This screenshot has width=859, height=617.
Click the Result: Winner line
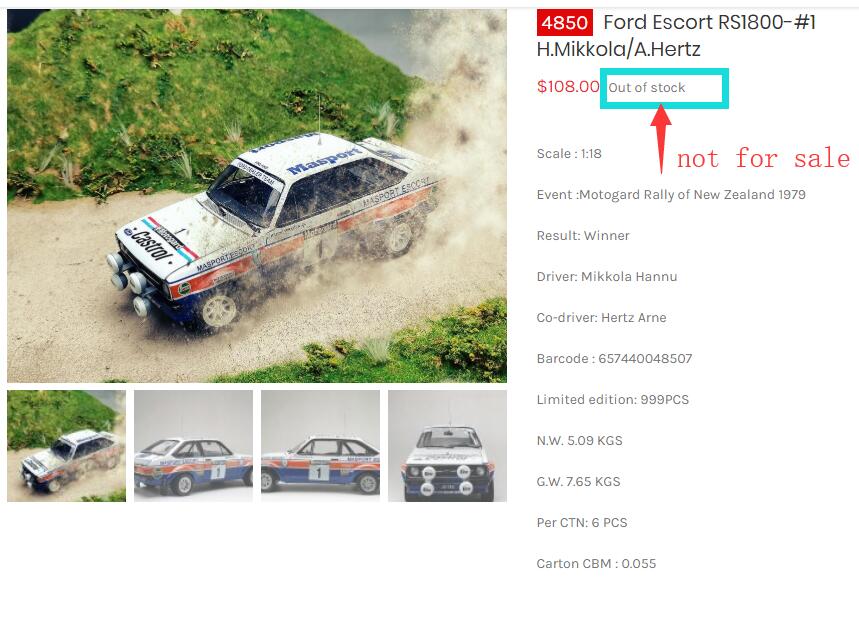(583, 236)
